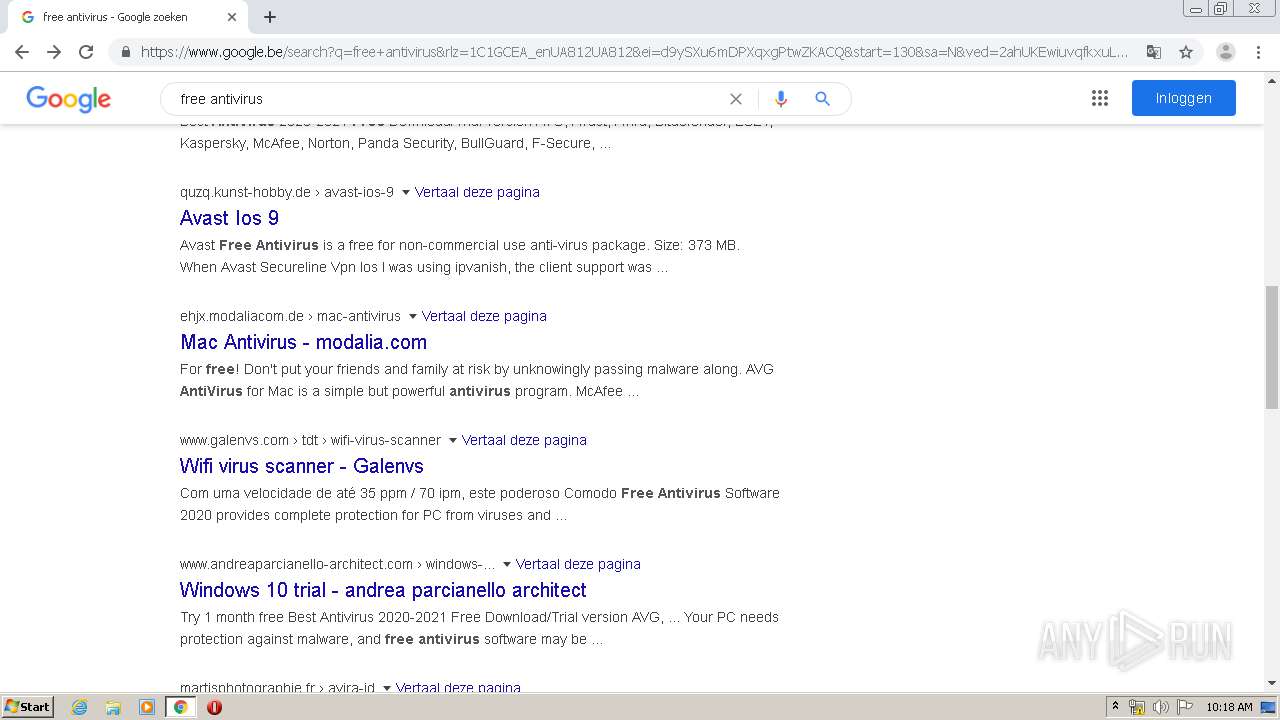This screenshot has height=720, width=1280.
Task: Go to the Google homepage logo
Action: click(x=68, y=99)
